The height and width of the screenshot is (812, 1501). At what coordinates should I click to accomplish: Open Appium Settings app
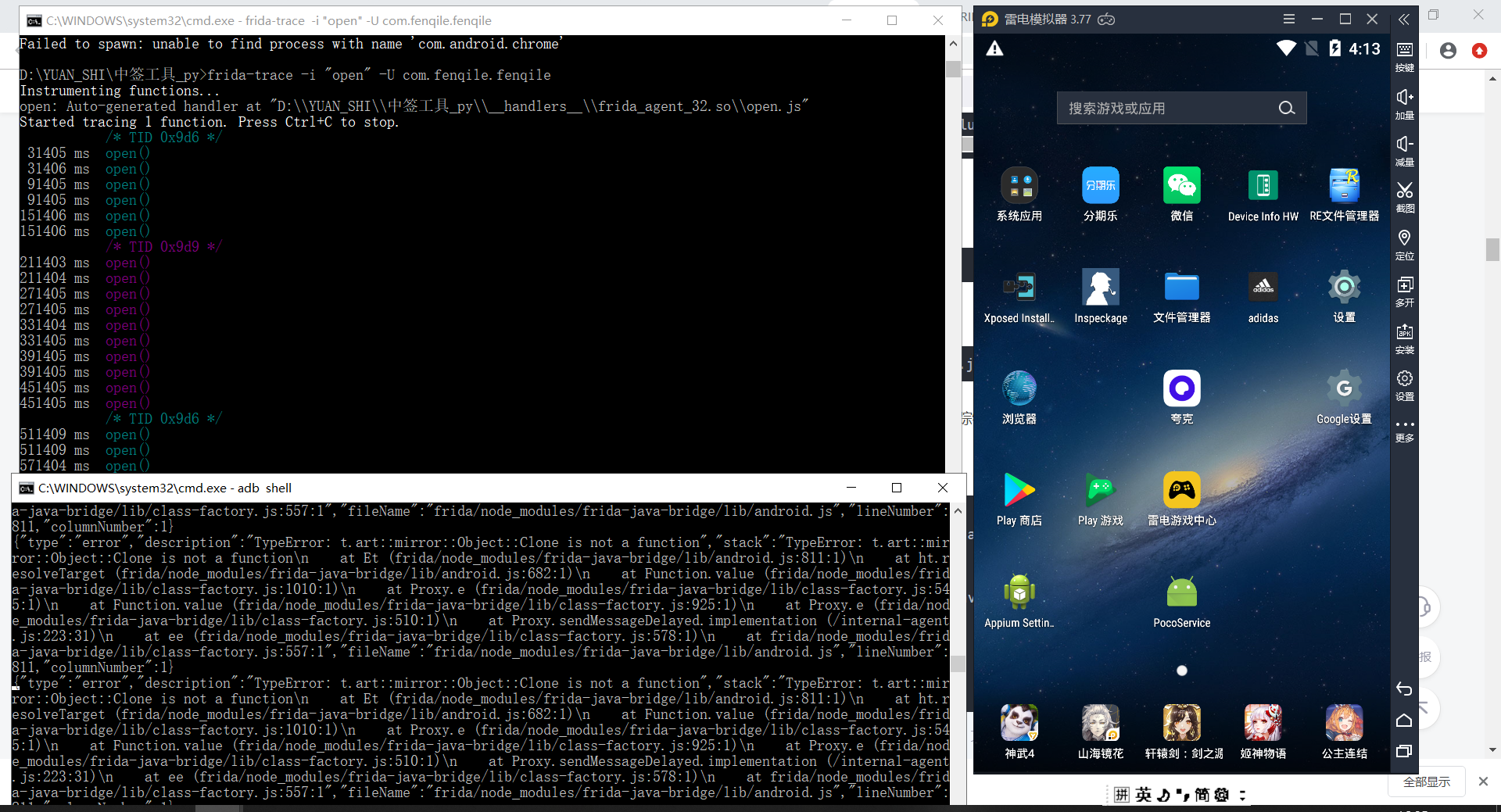pyautogui.click(x=1019, y=601)
